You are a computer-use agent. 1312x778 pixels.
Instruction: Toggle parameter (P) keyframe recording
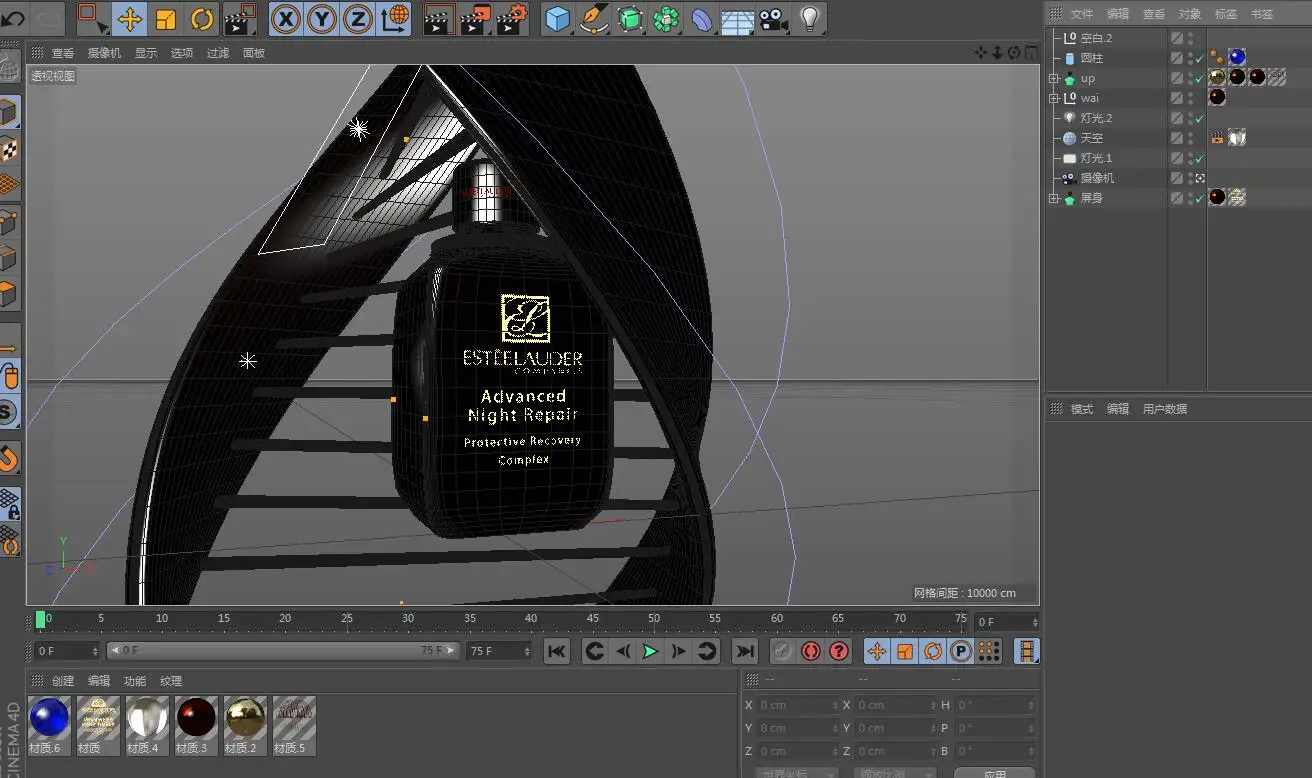pyautogui.click(x=961, y=651)
